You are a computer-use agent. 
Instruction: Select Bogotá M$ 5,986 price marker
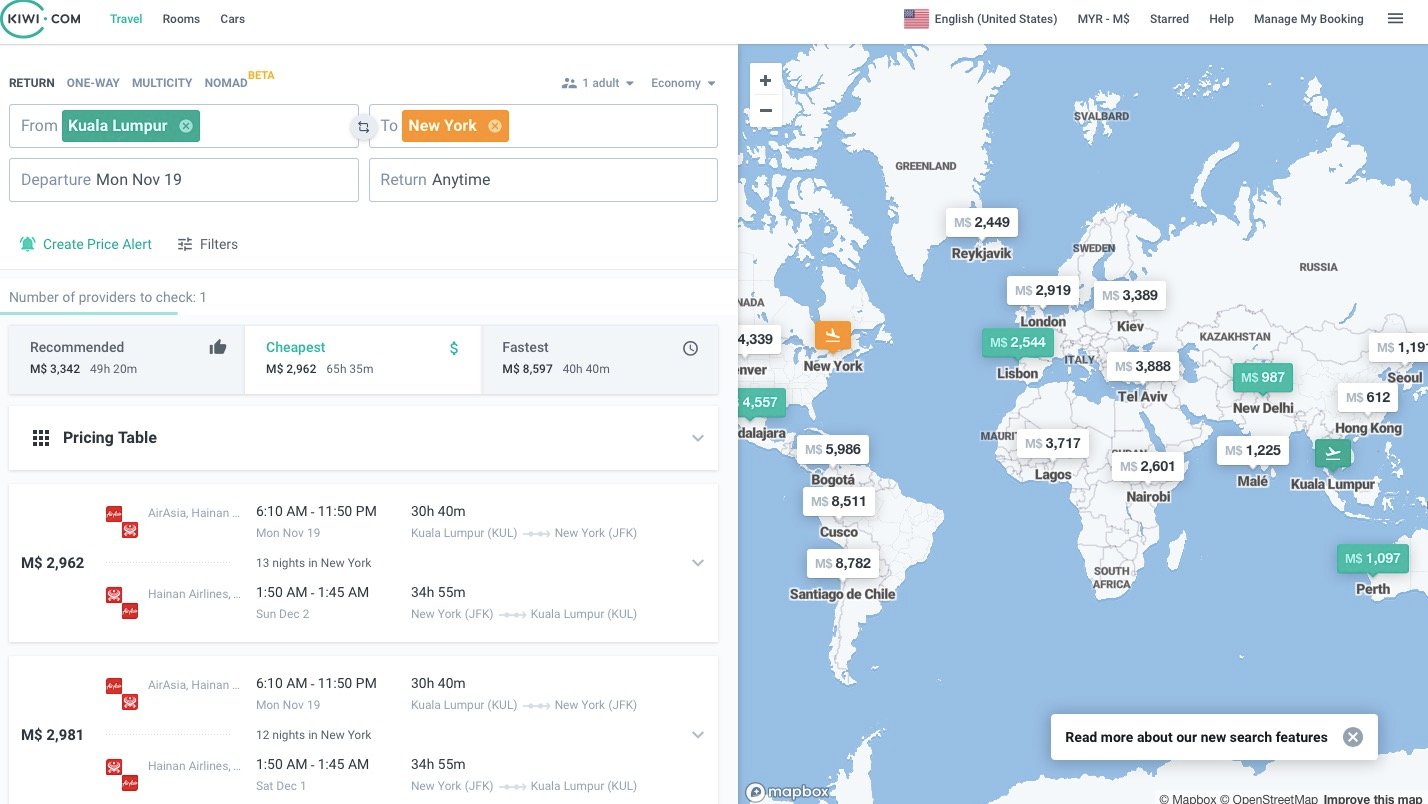(833, 449)
